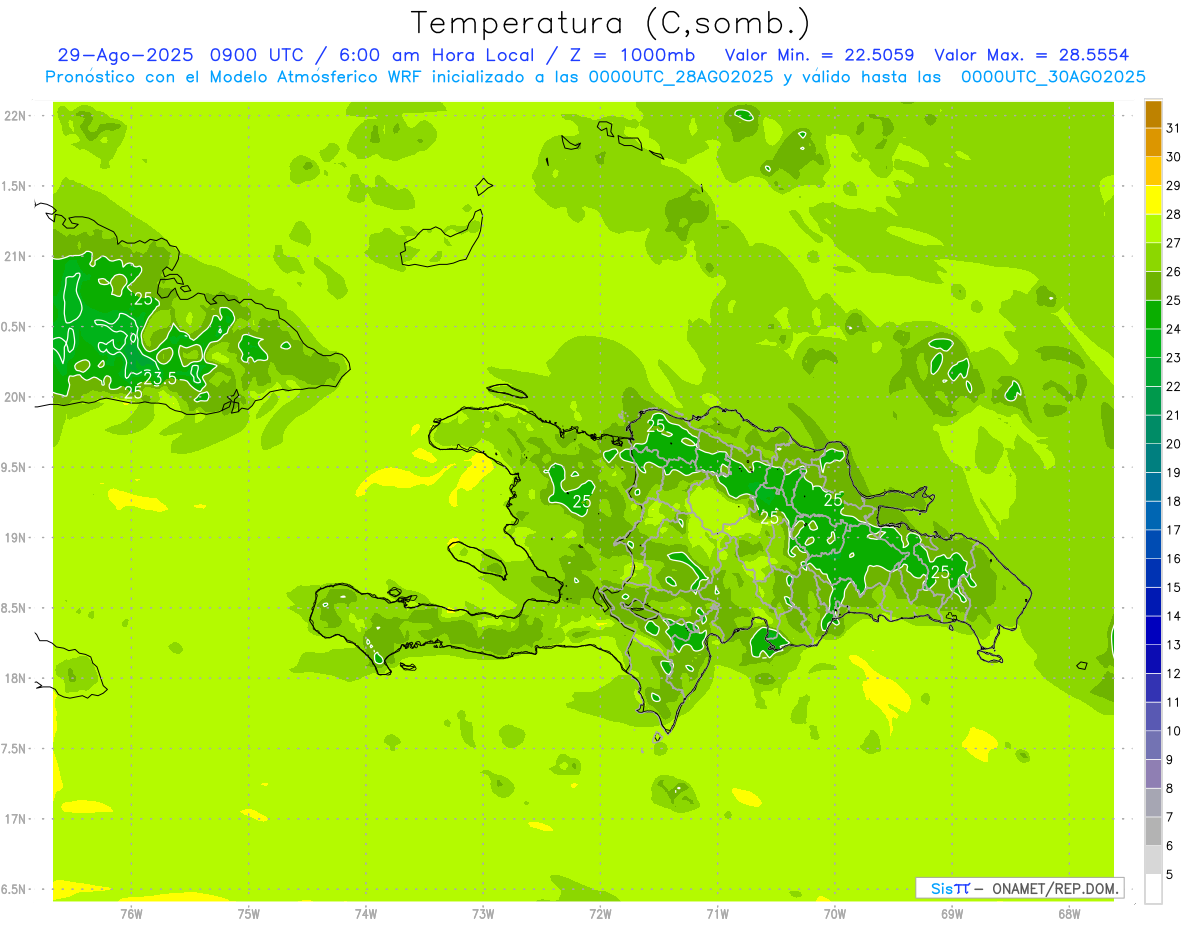Image resolution: width=1200 pixels, height=927 pixels.
Task: Click legend swatch between 24 and 25
Action: click(x=1153, y=315)
